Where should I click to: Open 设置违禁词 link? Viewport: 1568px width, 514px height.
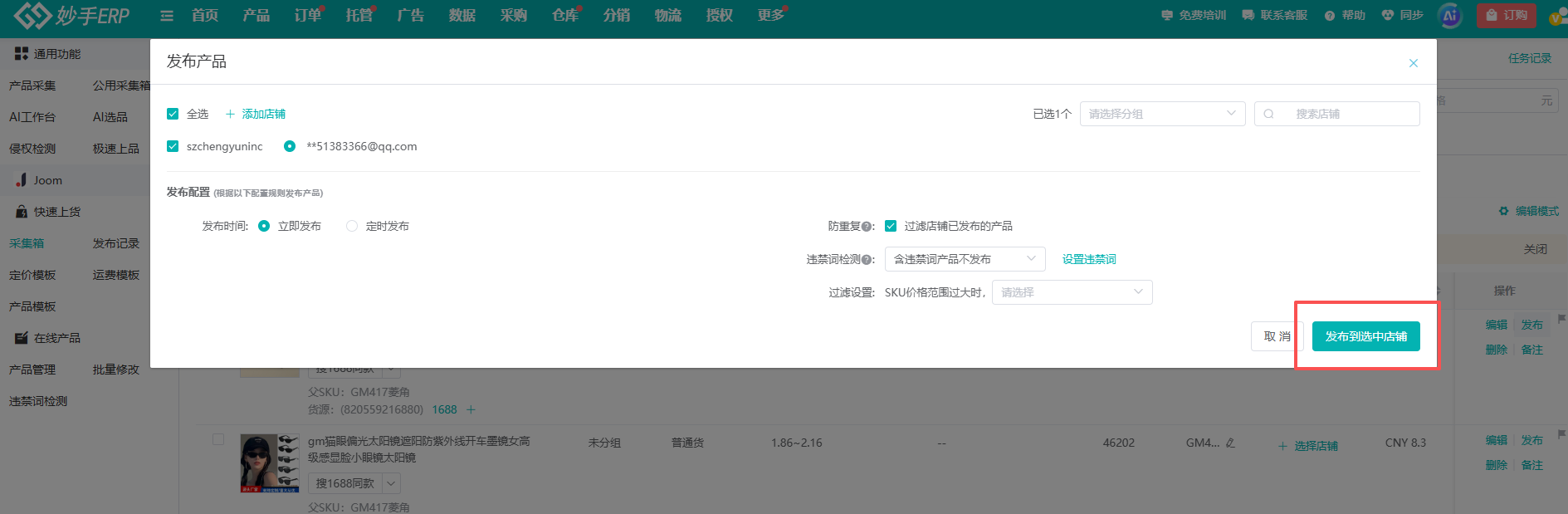[x=1089, y=259]
